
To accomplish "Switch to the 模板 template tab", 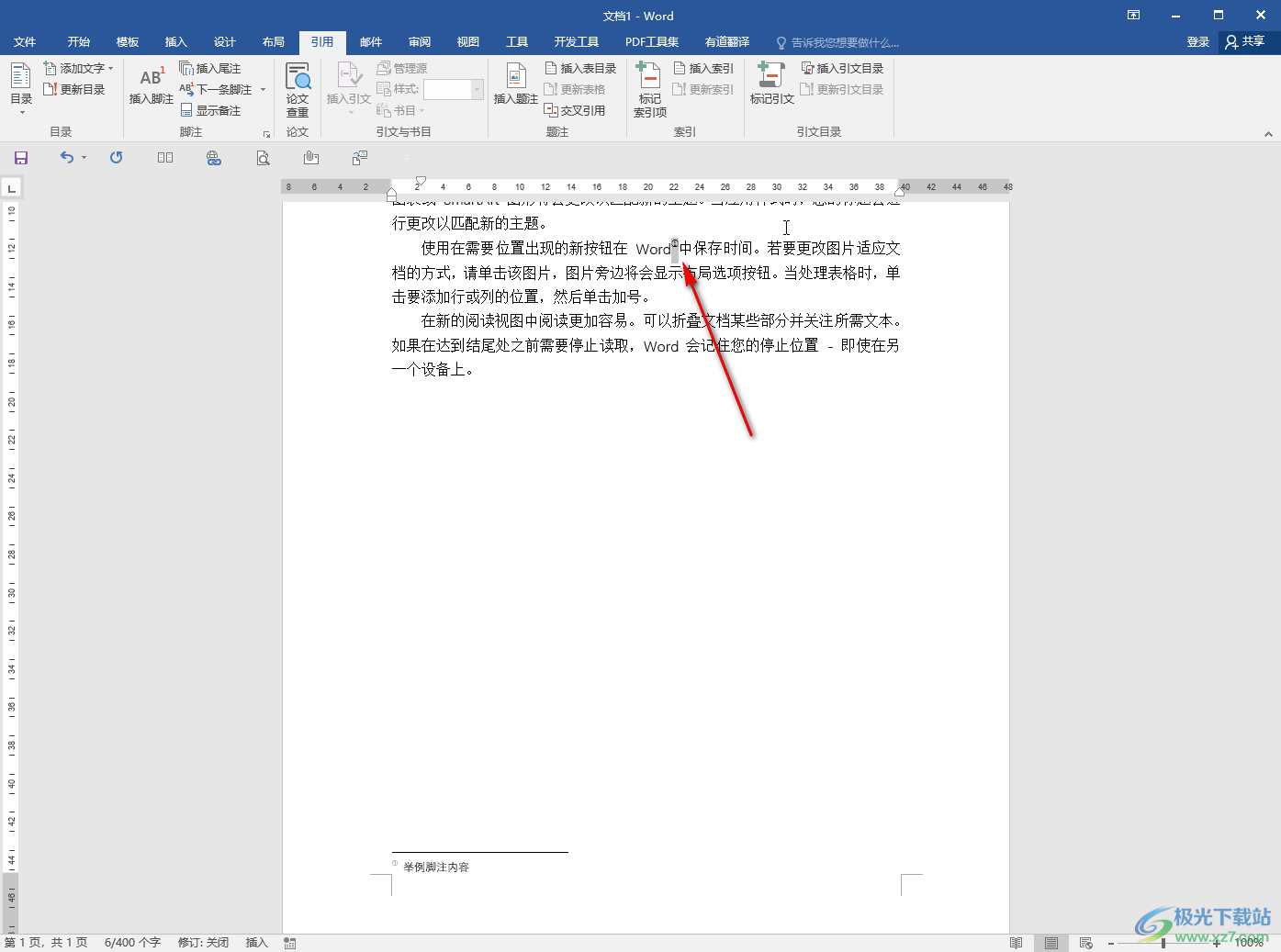I will [x=128, y=42].
